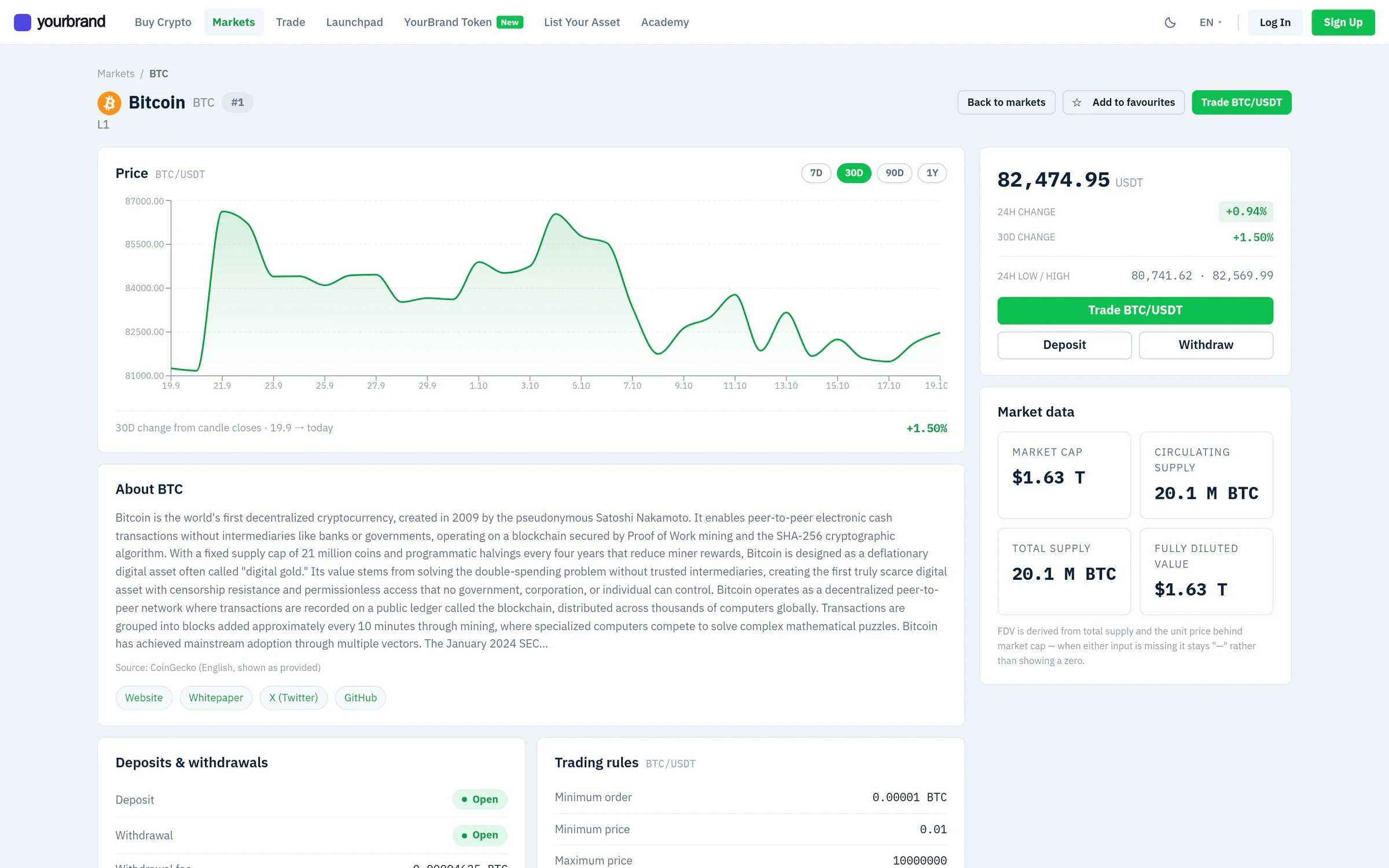The image size is (1389, 868).
Task: Open the GitHub link chip
Action: (x=360, y=698)
